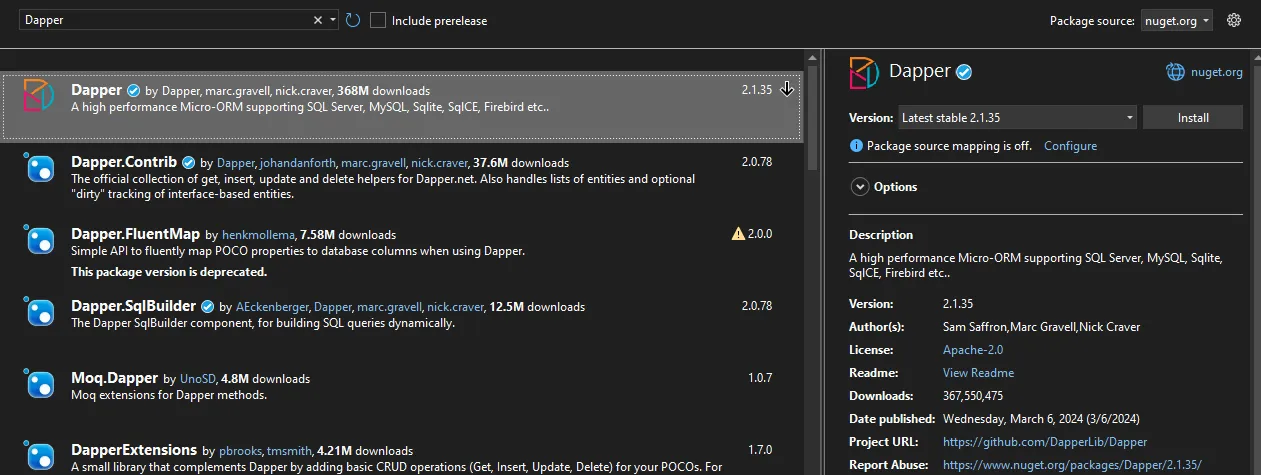This screenshot has width=1261, height=475.
Task: Enable Include prerelease checkbox
Action: 378,20
